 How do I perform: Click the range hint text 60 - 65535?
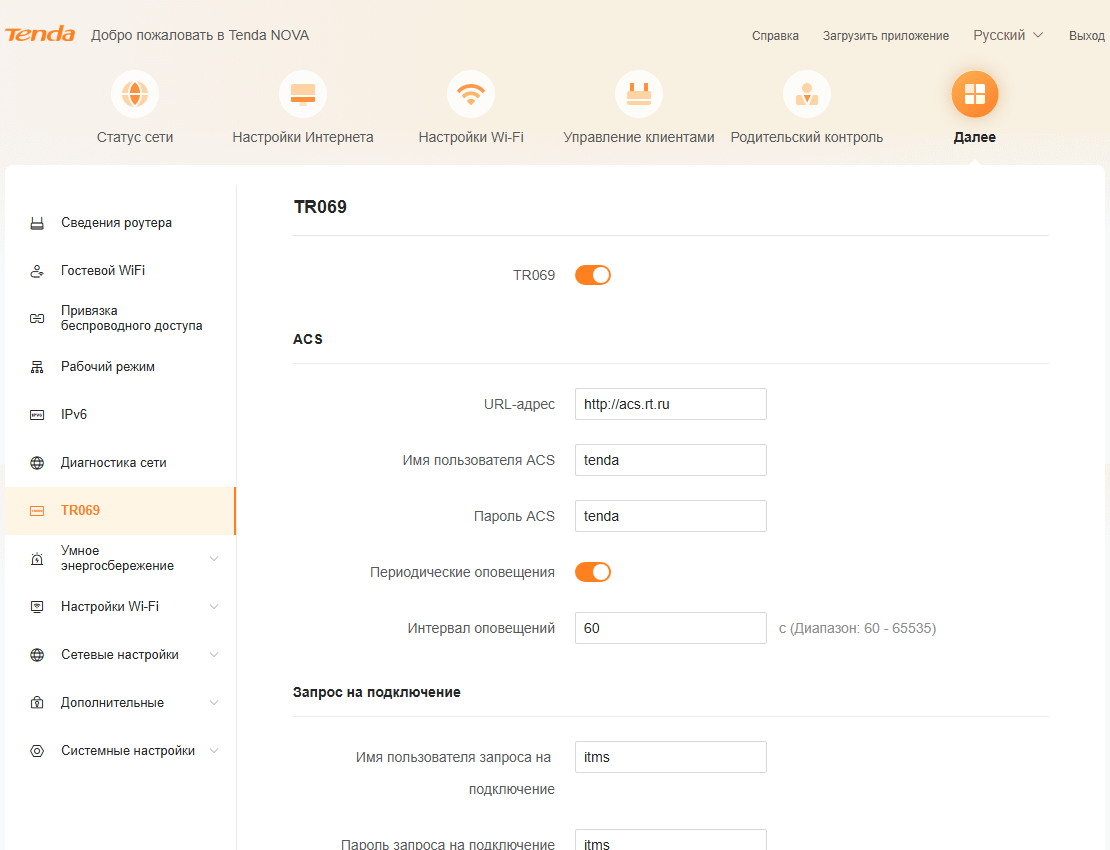tap(857, 628)
